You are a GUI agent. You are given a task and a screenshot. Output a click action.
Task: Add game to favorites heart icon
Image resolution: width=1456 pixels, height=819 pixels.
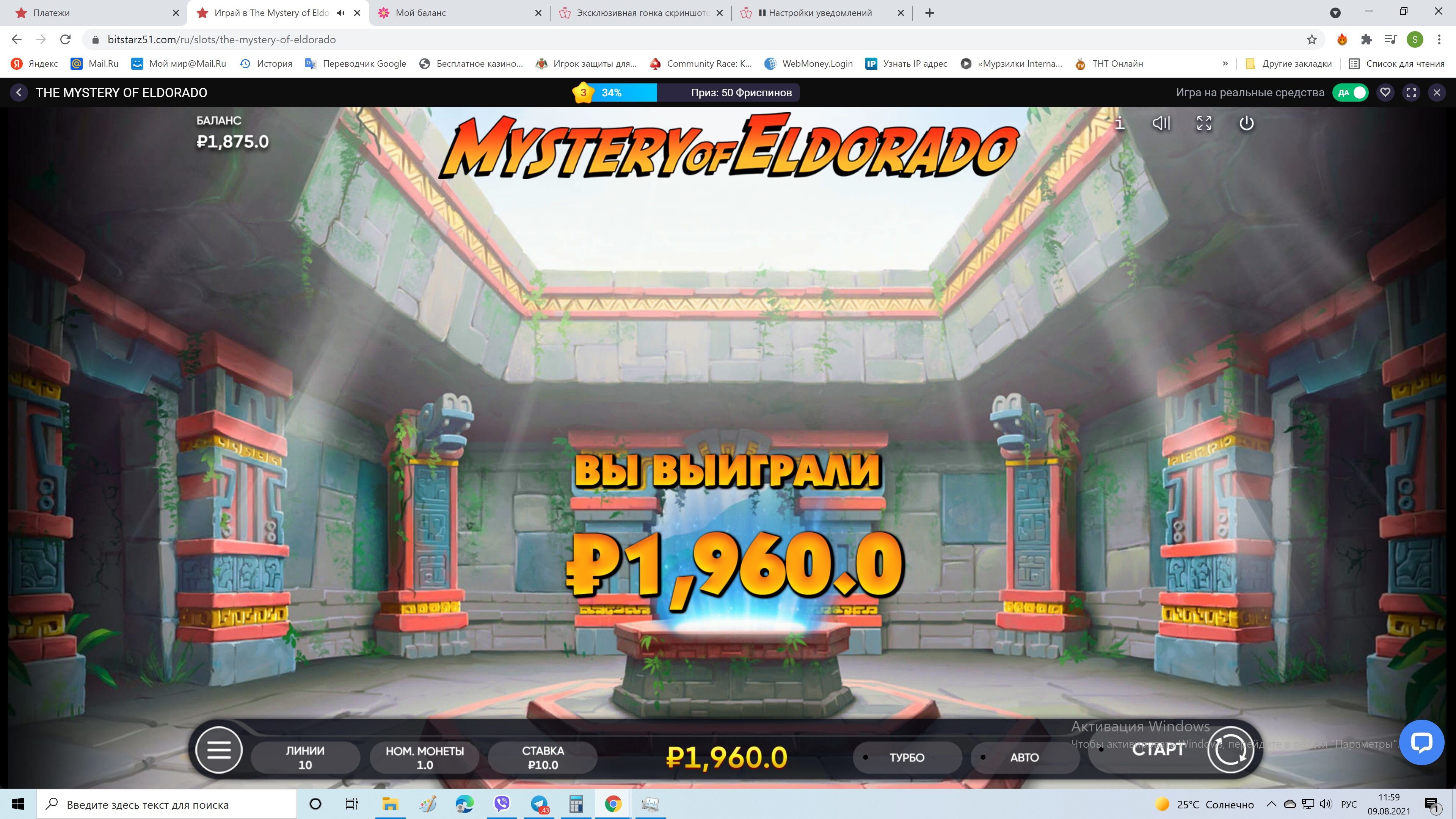point(1385,93)
